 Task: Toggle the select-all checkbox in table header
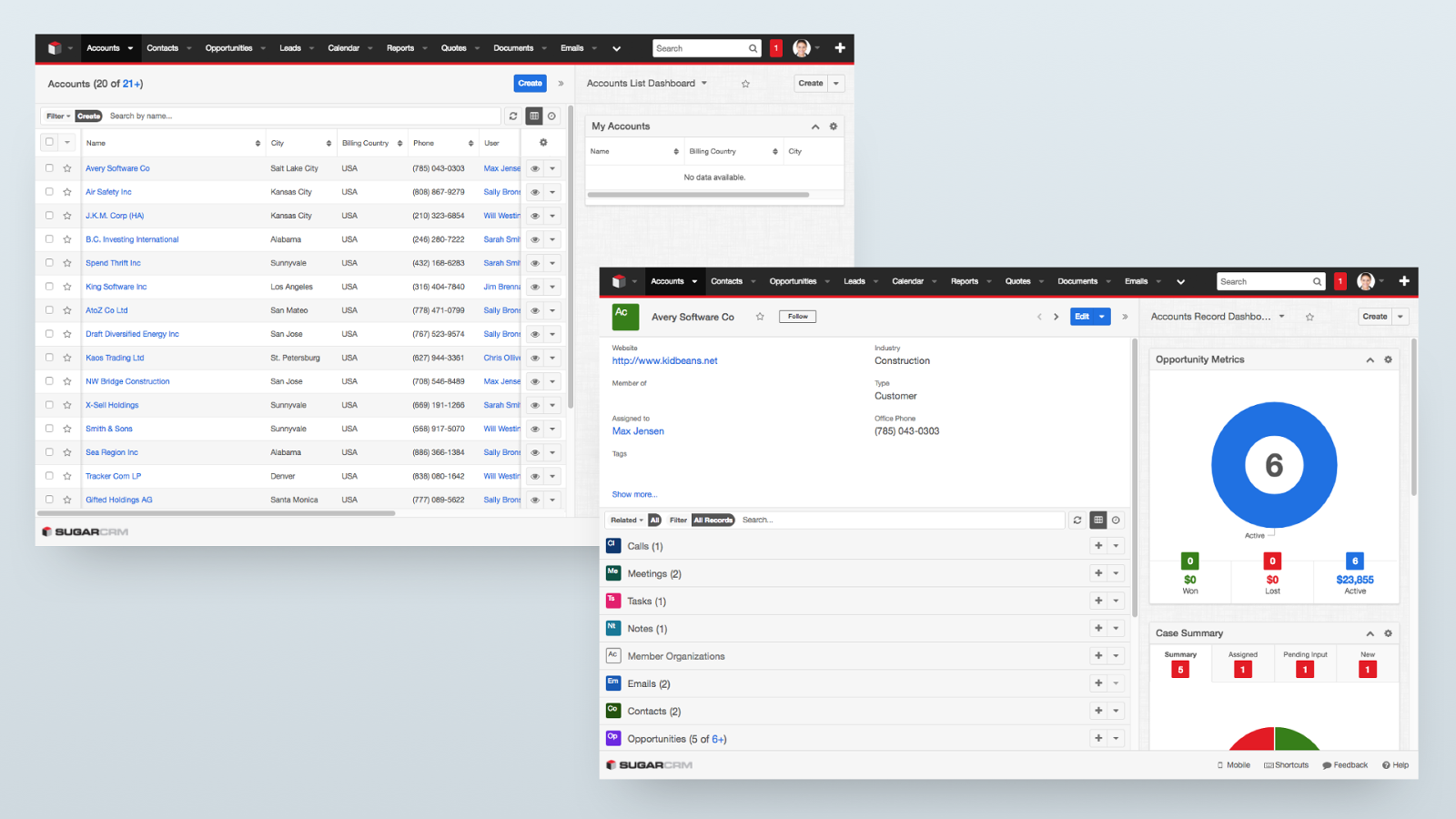(49, 142)
